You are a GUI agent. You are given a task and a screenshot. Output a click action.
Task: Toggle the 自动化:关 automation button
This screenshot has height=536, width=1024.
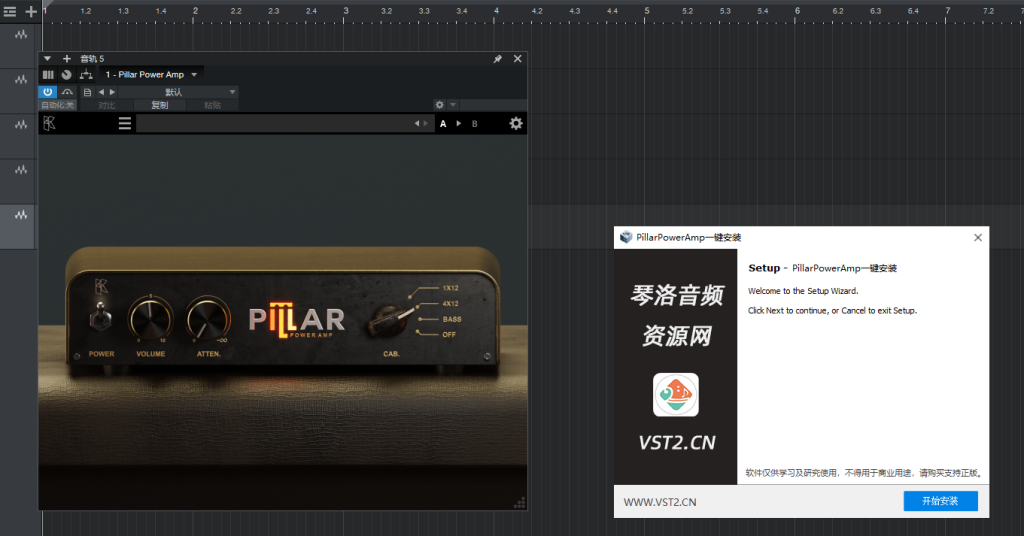(58, 105)
